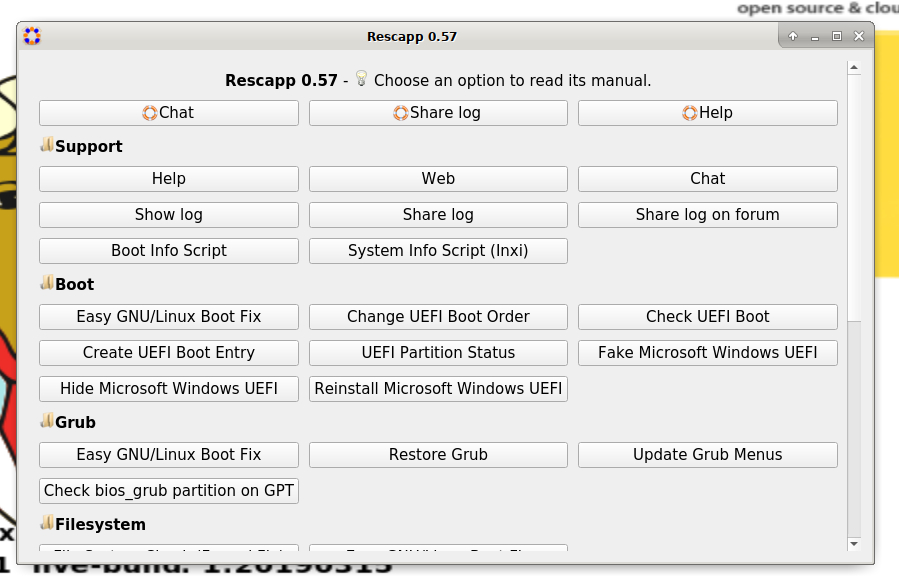Open Boot Info Script
Image resolution: width=899 pixels, height=583 pixels.
168,251
